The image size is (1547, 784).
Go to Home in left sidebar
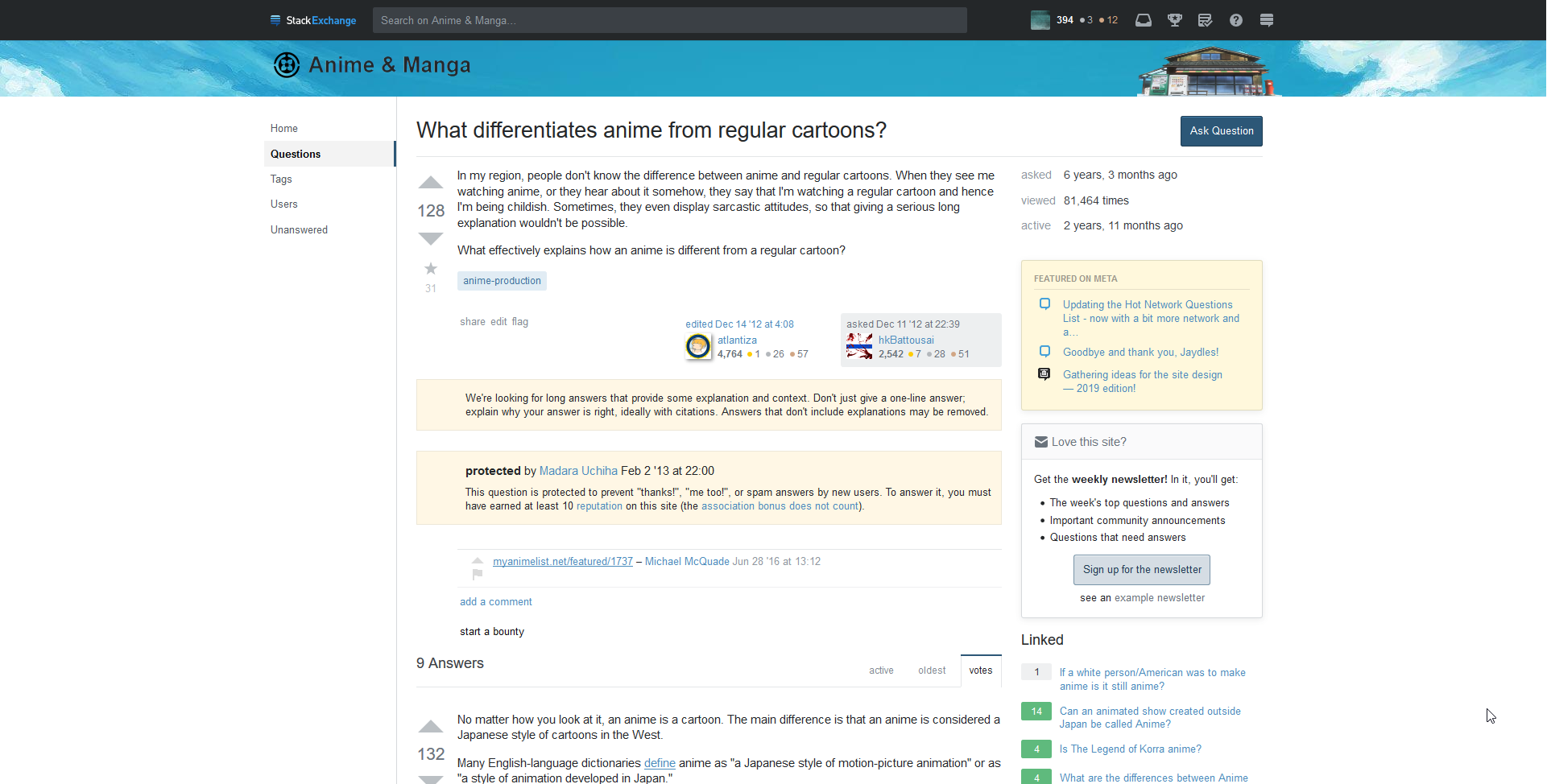(284, 129)
